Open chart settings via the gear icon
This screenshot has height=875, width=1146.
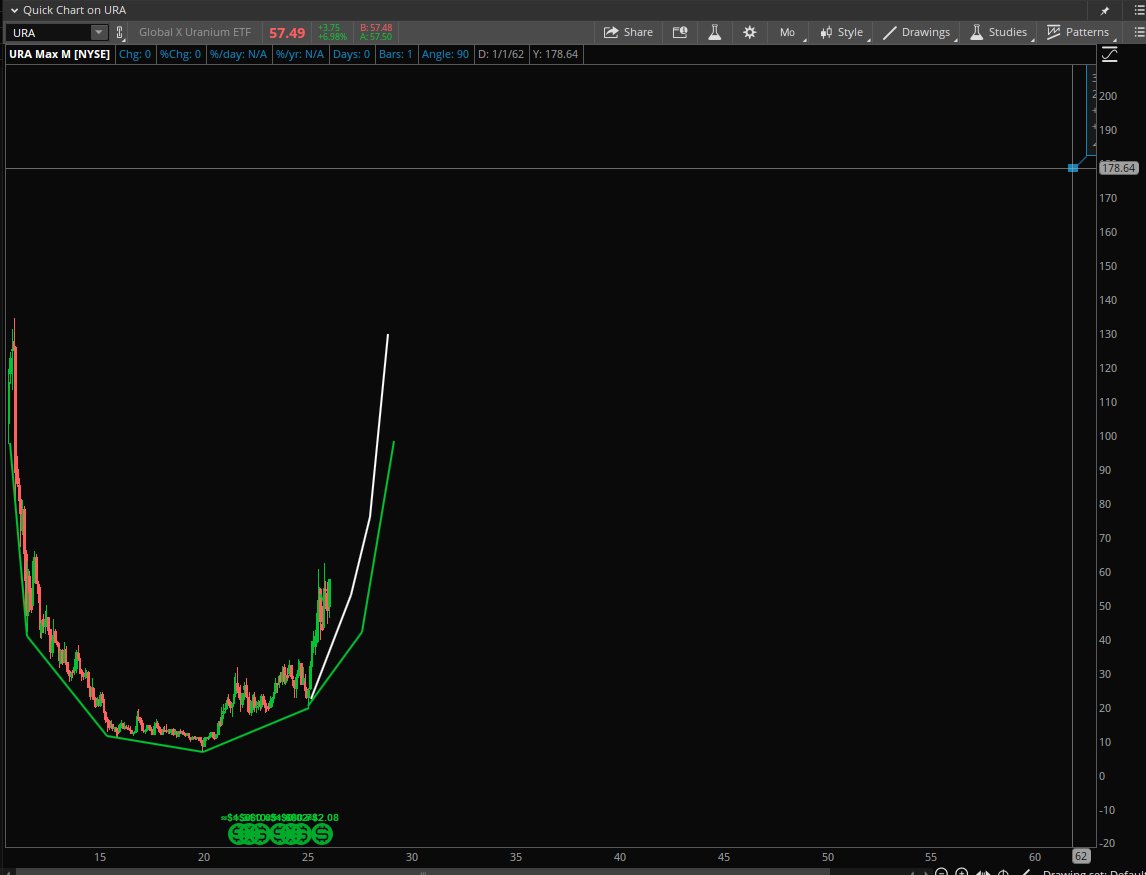click(749, 32)
